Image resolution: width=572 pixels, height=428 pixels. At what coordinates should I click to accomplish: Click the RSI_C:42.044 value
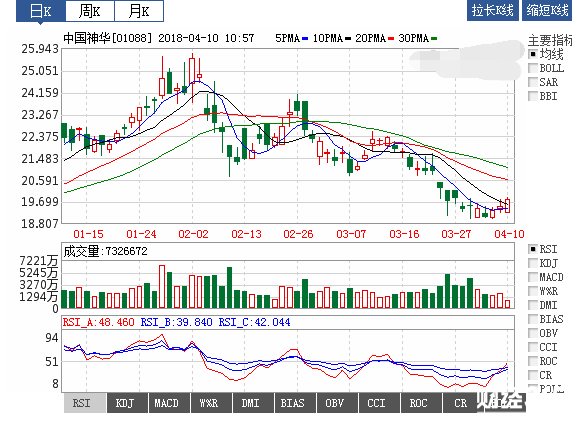[255, 322]
